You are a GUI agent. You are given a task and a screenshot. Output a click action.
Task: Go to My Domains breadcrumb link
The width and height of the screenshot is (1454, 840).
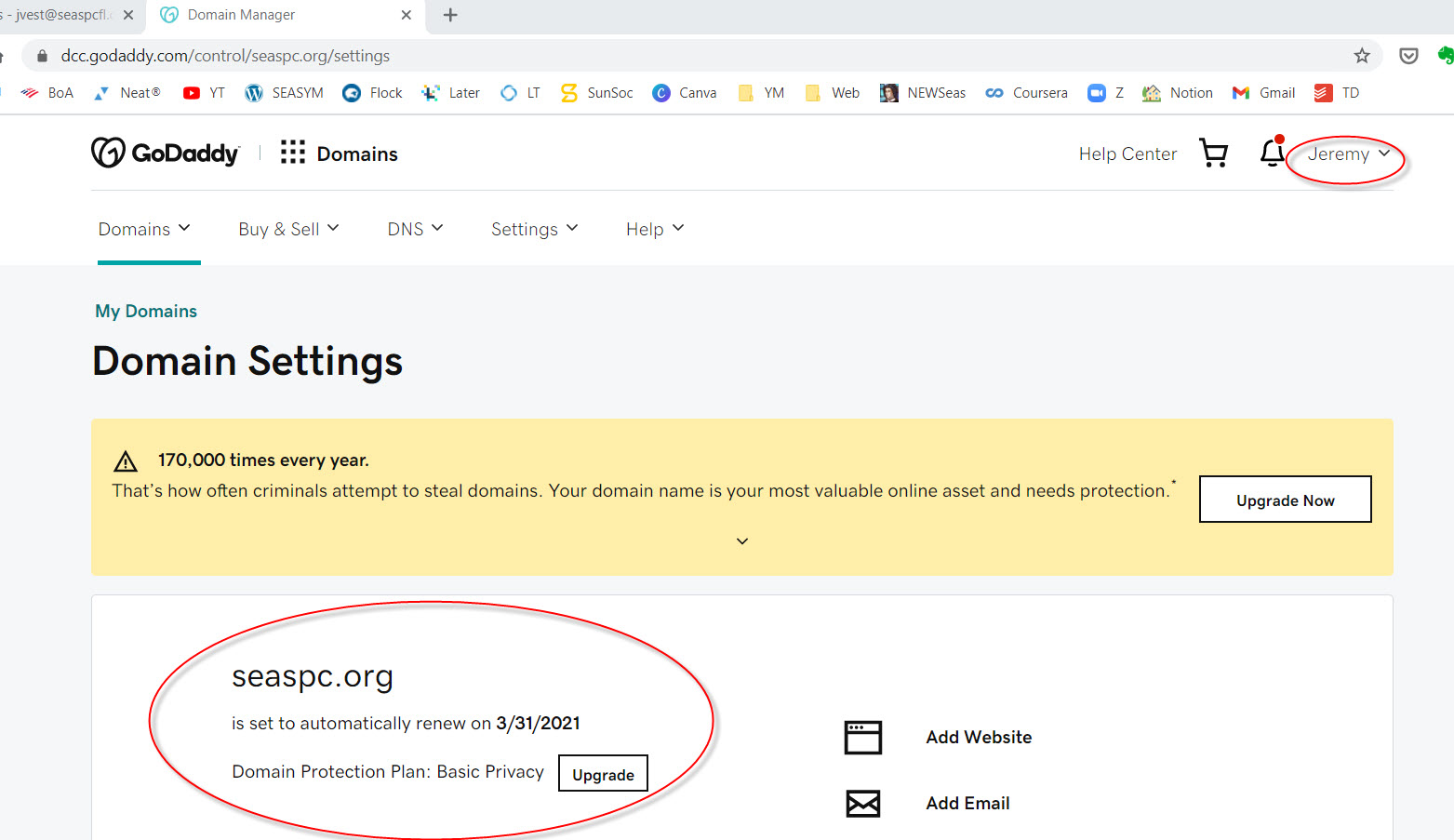pos(146,311)
